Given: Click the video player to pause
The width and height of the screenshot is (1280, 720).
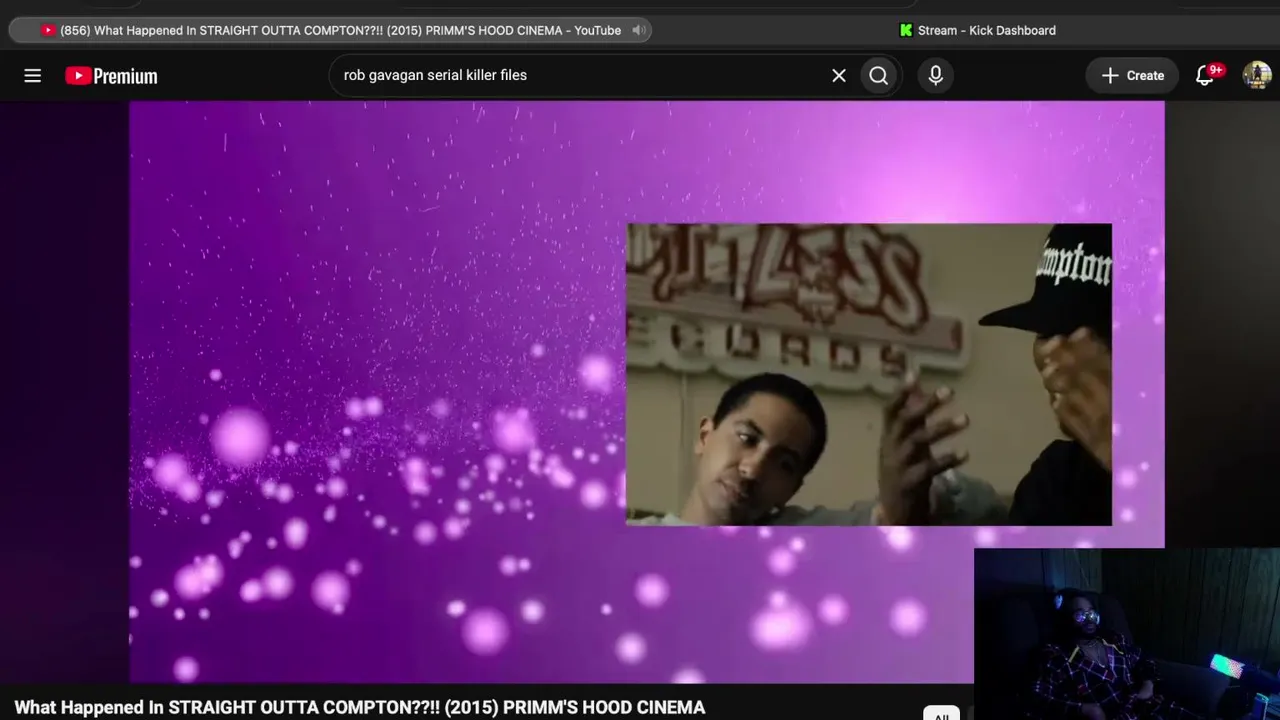Looking at the screenshot, I should [x=646, y=392].
